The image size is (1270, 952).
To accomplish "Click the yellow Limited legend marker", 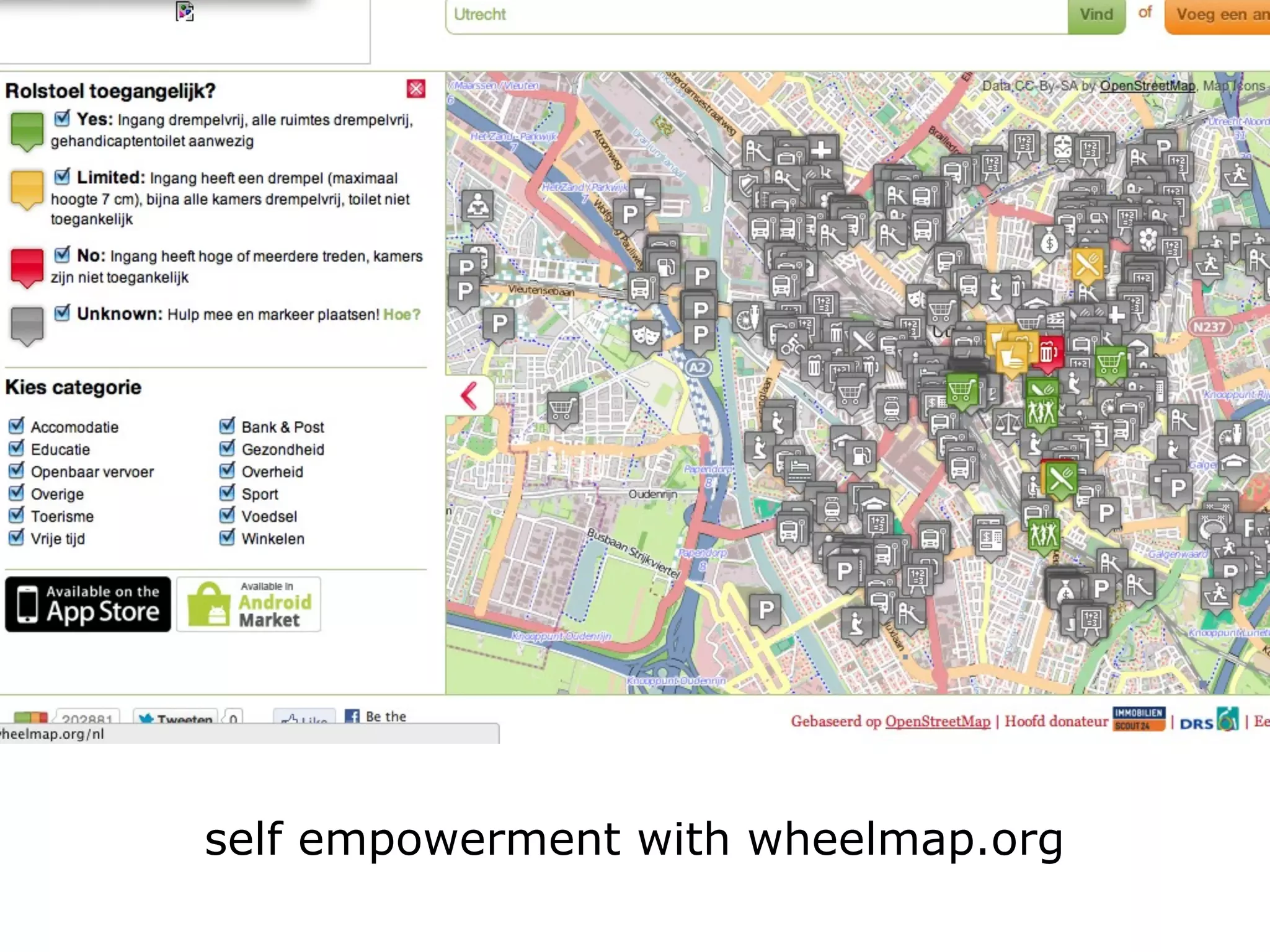I will pos(27,190).
